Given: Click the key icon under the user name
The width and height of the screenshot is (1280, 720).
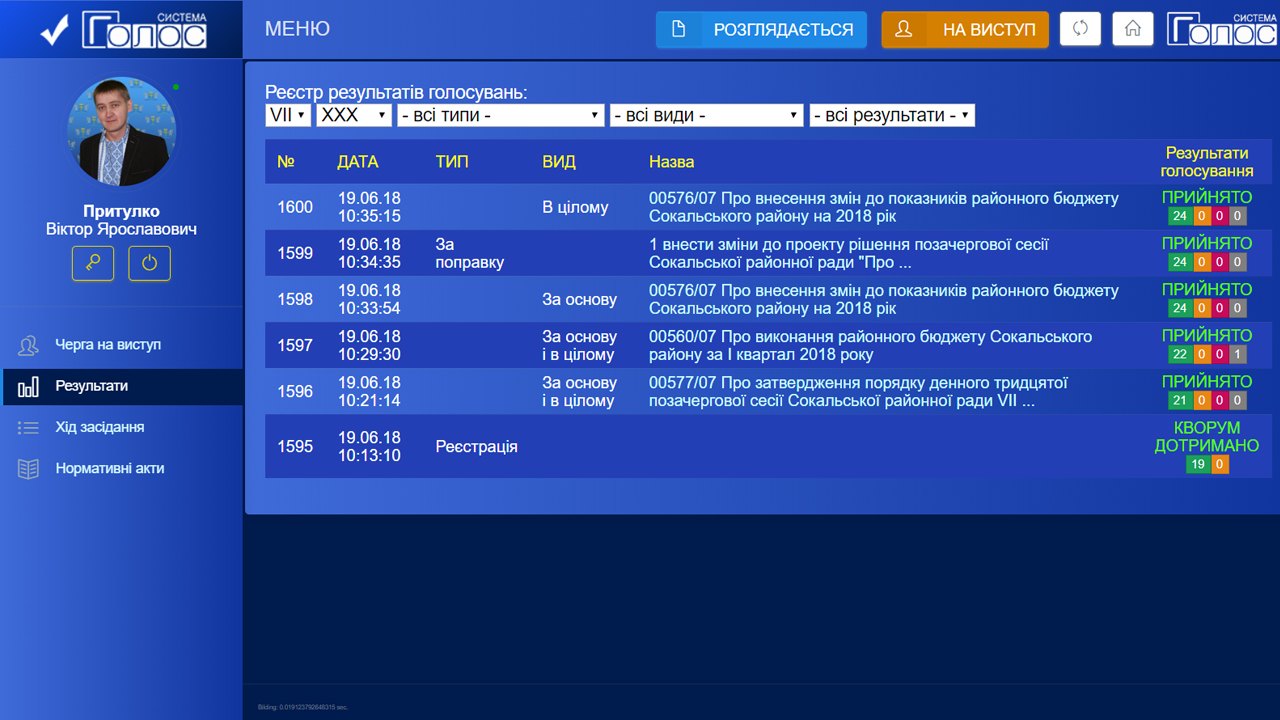Looking at the screenshot, I should (x=93, y=264).
